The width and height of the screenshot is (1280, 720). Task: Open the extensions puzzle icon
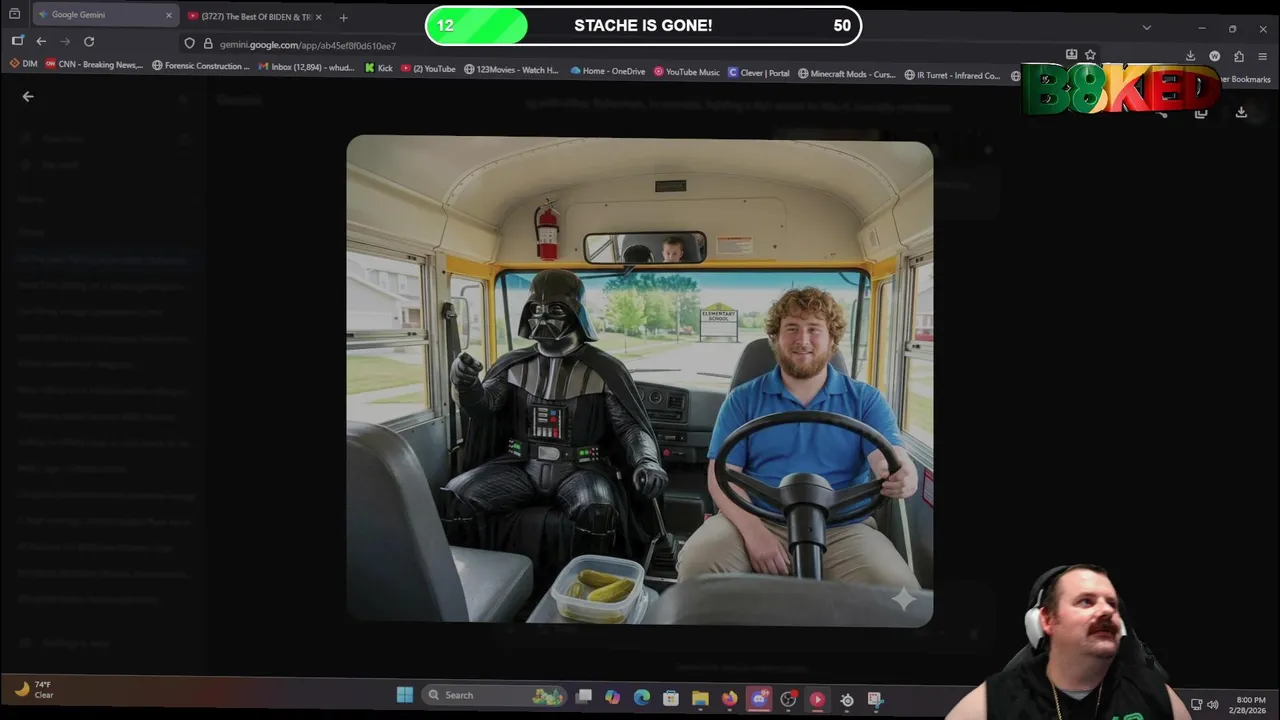[x=1239, y=56]
